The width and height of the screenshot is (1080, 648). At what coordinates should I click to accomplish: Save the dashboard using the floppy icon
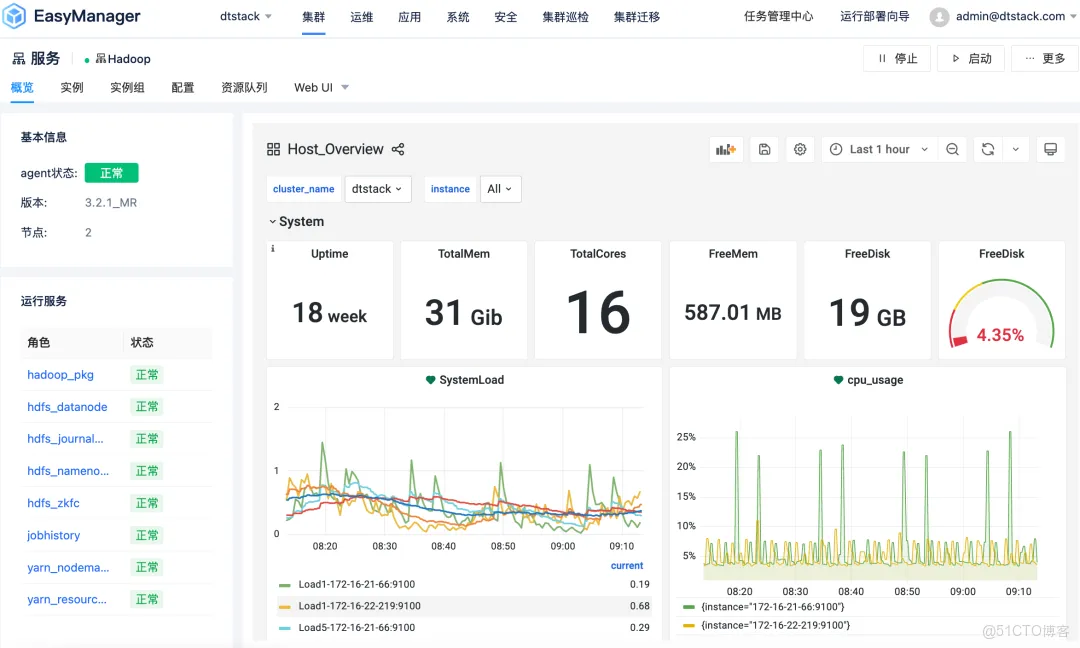click(764, 149)
